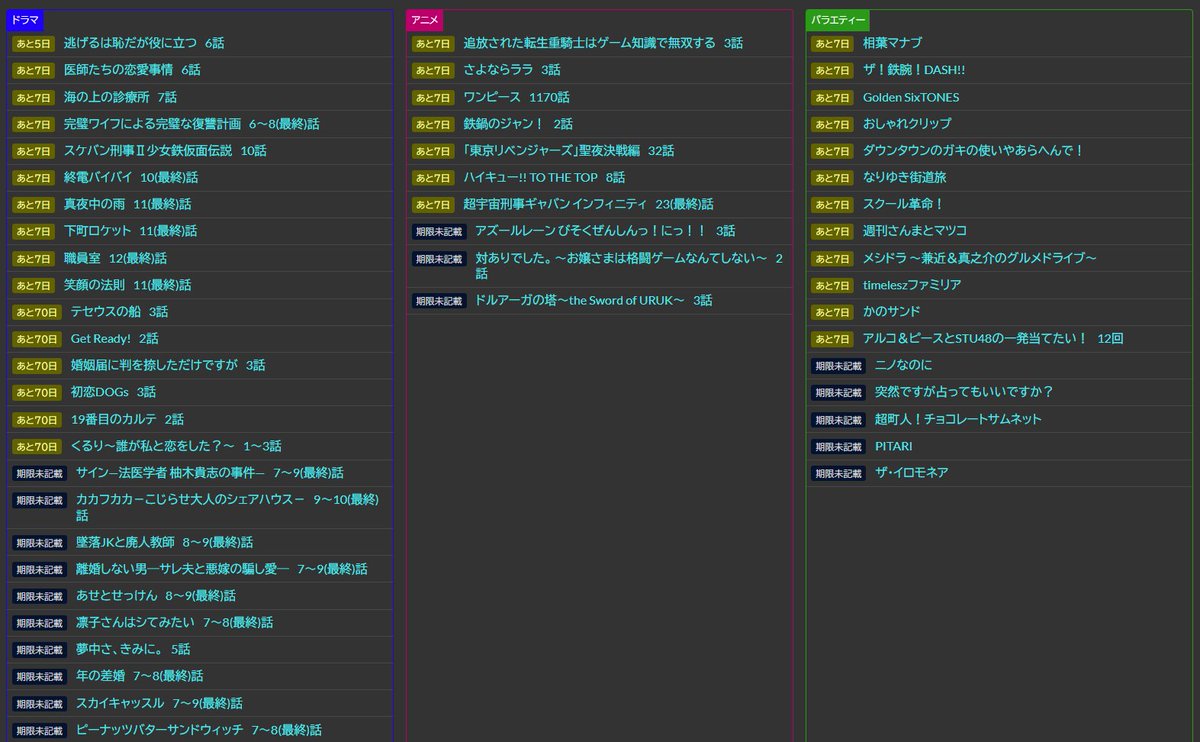The height and width of the screenshot is (742, 1200).
Task: Open アルコ&ピースとSTU48の一発当てたい! 12回
Action: pyautogui.click(x=993, y=338)
